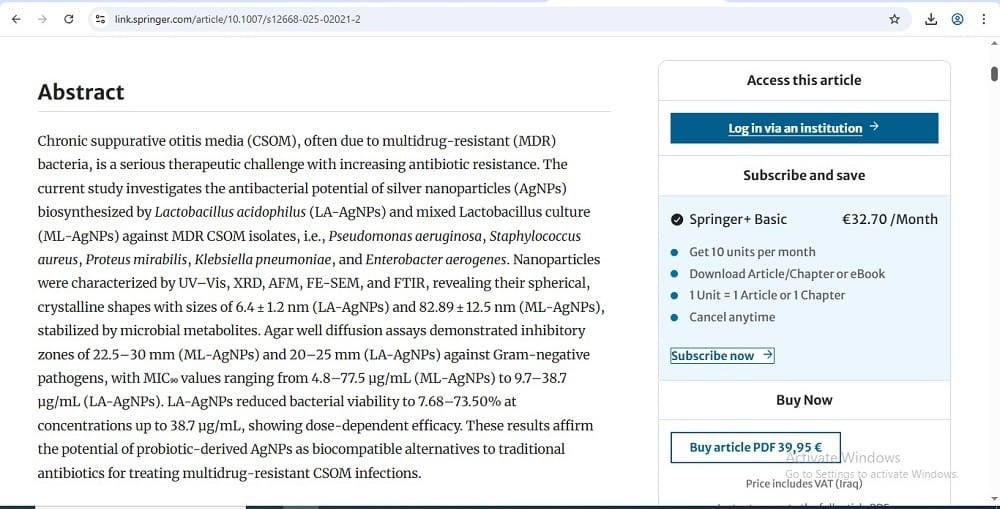1000x509 pixels.
Task: Click the address bar URL field
Action: [497, 19]
